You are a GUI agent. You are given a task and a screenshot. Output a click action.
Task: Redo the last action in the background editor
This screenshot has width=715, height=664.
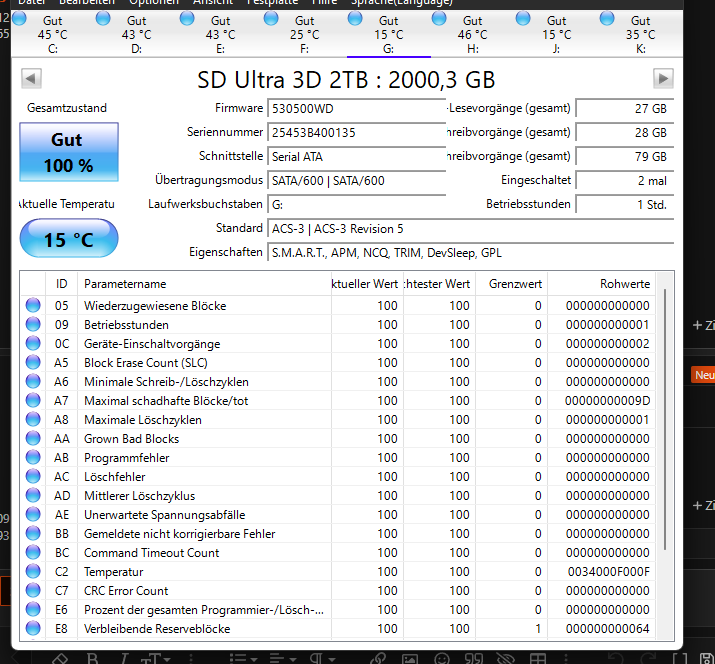[x=648, y=659]
